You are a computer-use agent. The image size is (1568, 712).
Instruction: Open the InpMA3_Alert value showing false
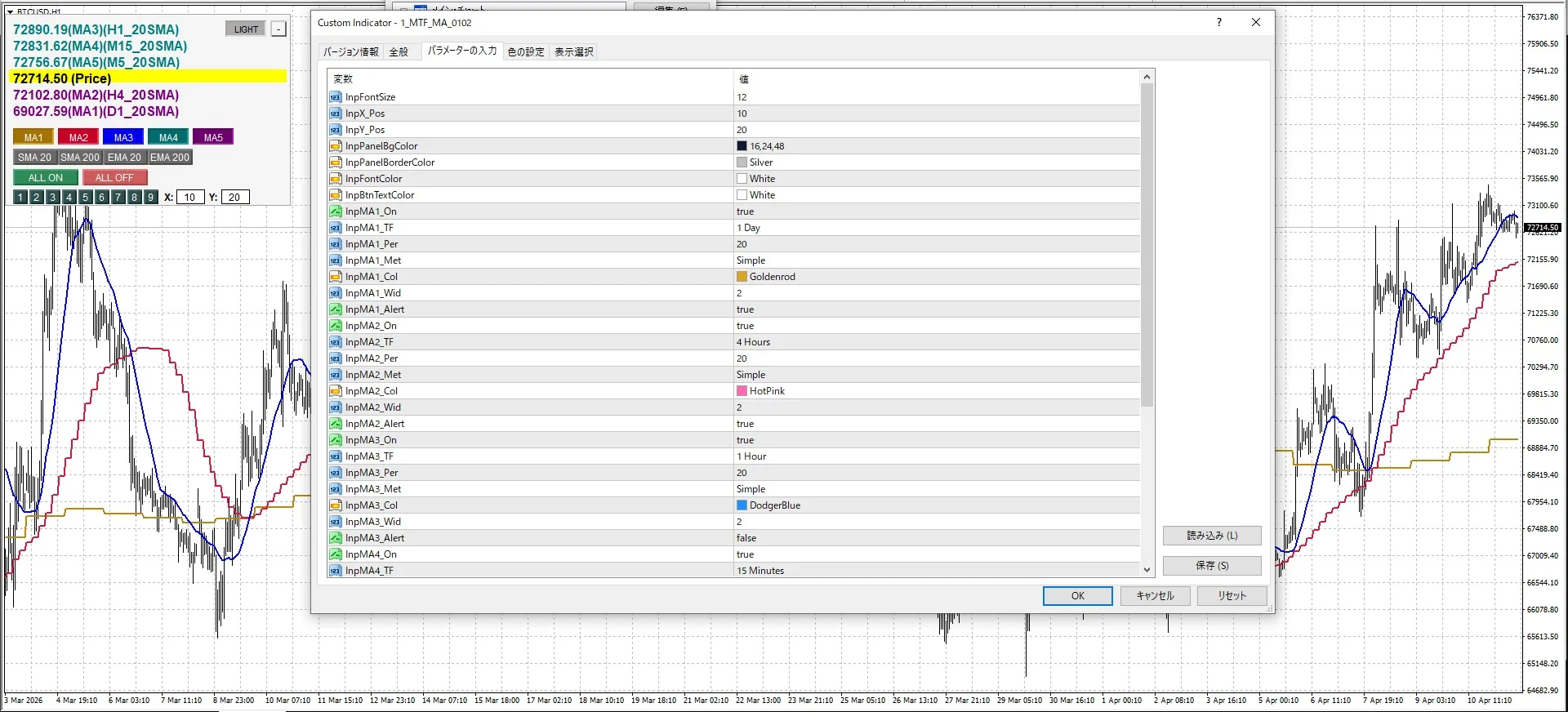coord(937,538)
